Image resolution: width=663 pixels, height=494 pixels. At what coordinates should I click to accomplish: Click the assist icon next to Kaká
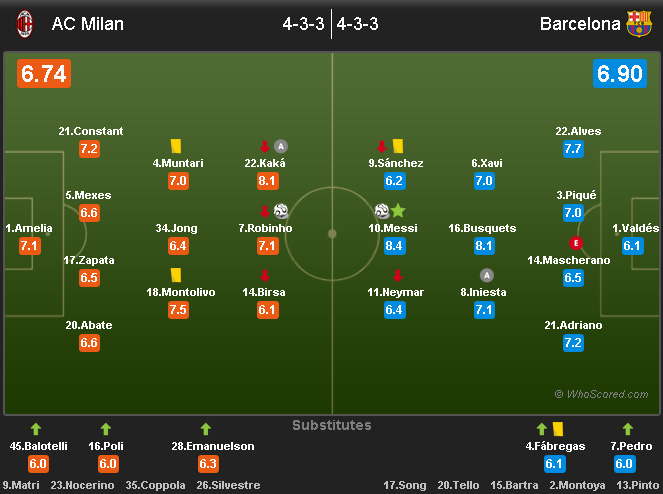[x=281, y=146]
